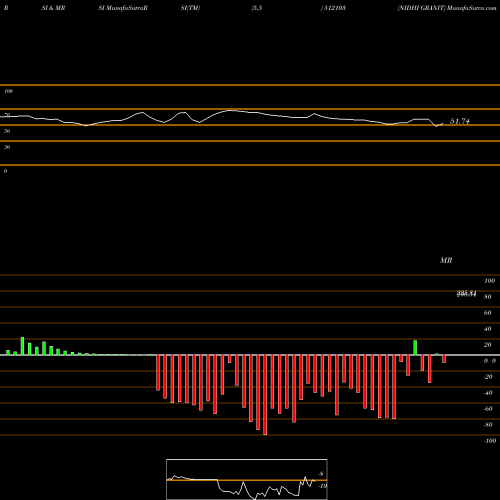Open the mini line chart thumbnail at bottom
This screenshot has height=500, width=500.
247,479
